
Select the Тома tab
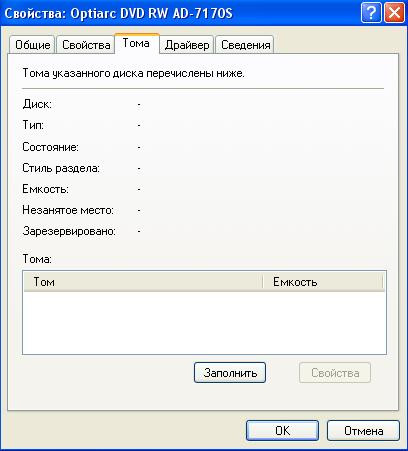tap(136, 43)
